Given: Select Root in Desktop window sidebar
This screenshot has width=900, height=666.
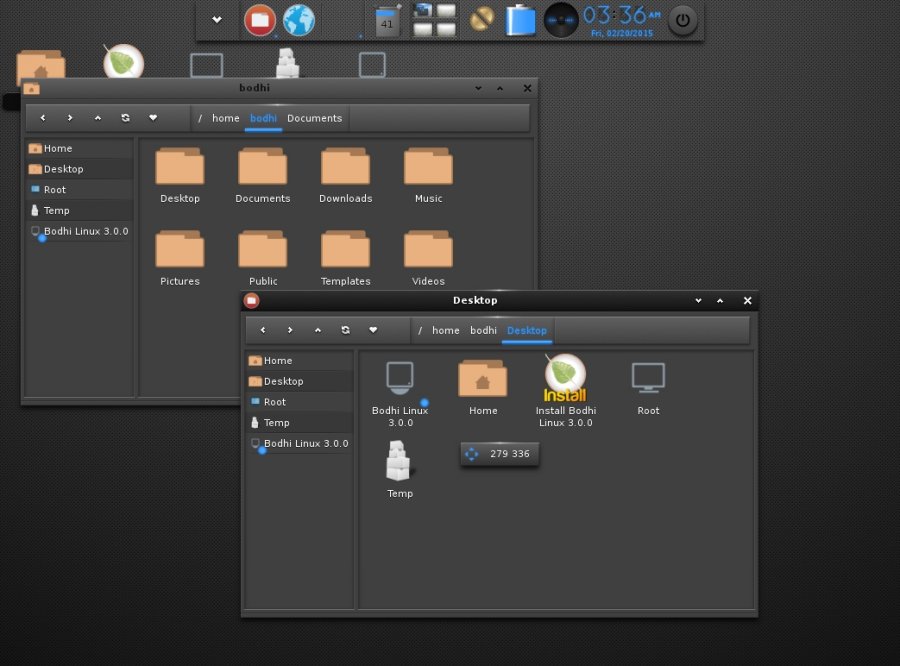Looking at the screenshot, I should [300, 402].
